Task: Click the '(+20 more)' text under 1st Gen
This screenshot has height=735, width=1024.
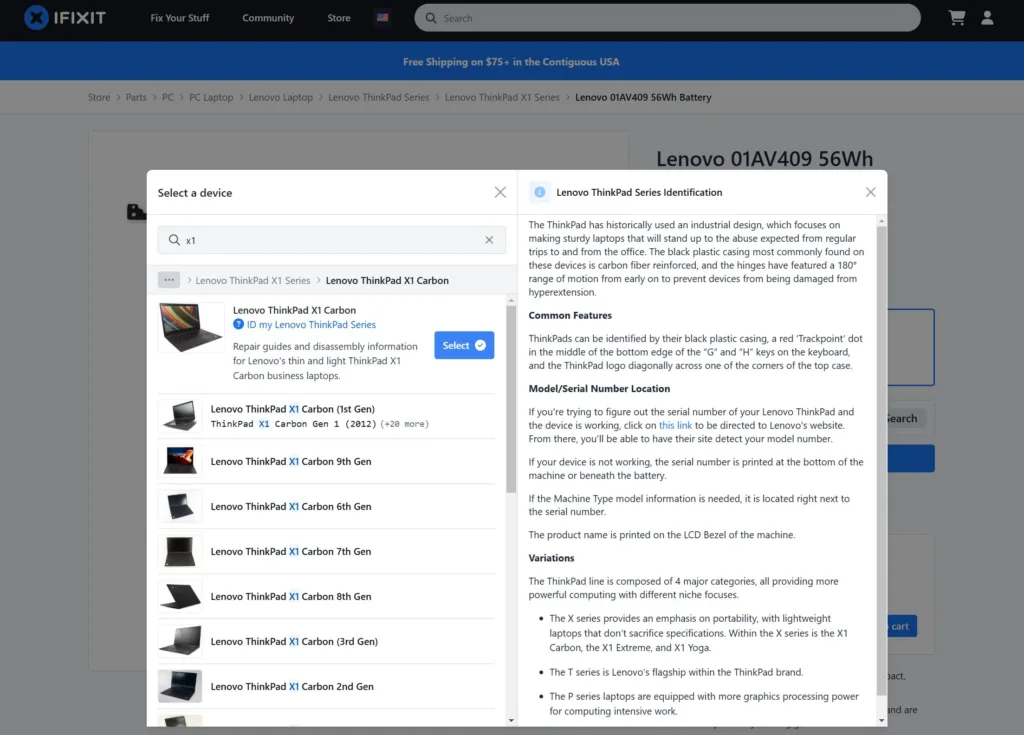Action: [405, 424]
